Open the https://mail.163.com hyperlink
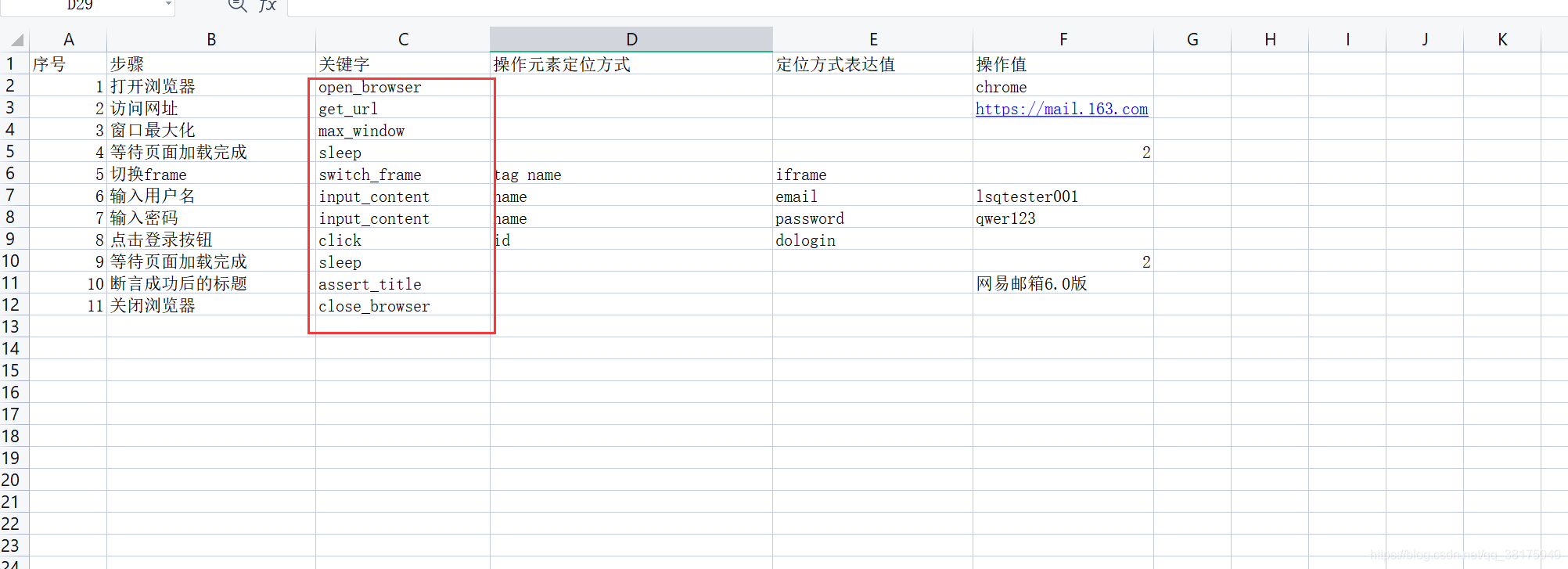This screenshot has width=1568, height=569. pos(1062,109)
